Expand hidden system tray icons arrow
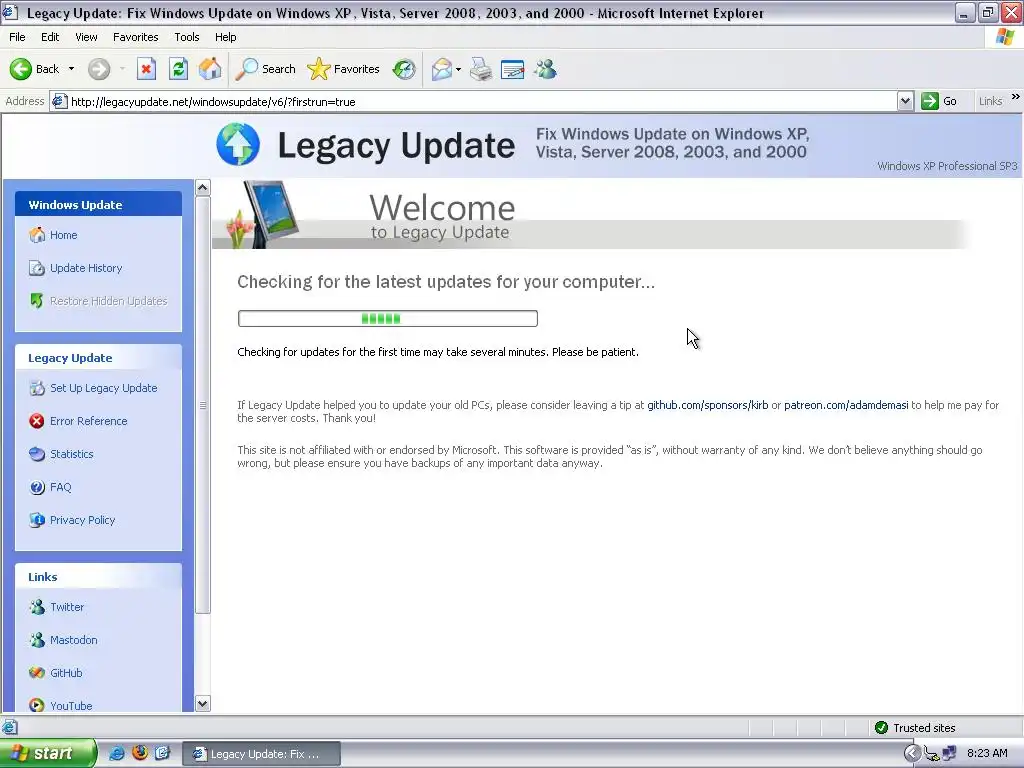 (x=912, y=753)
